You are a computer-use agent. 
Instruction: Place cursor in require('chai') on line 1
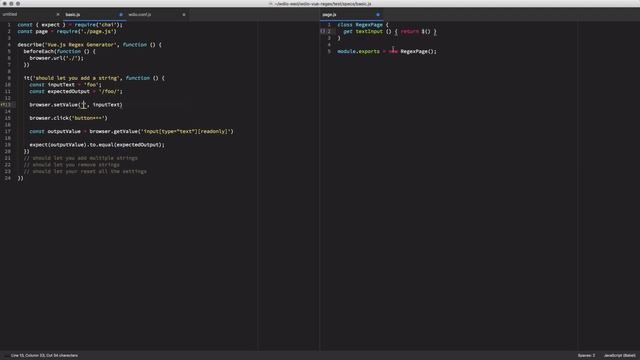point(98,24)
